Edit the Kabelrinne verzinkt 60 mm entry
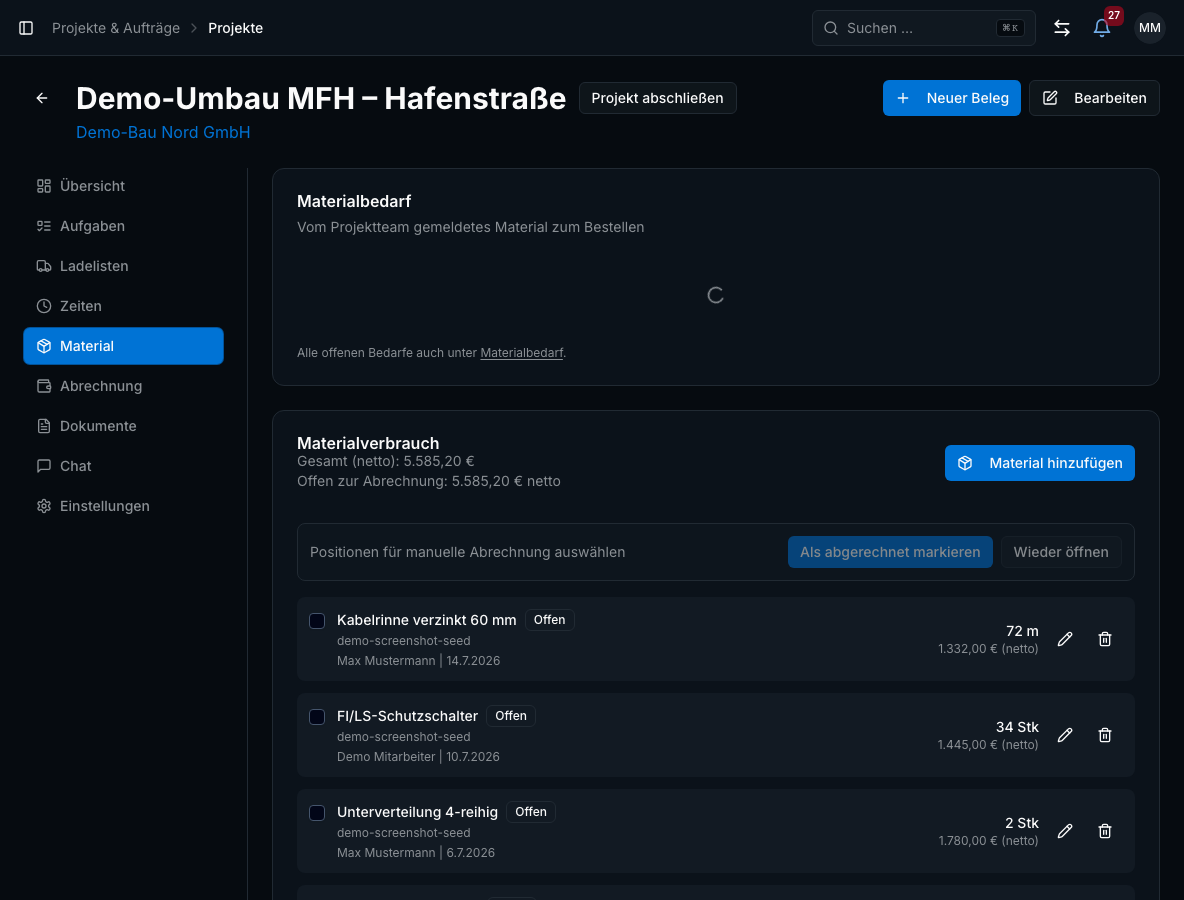1184x900 pixels. (x=1065, y=640)
